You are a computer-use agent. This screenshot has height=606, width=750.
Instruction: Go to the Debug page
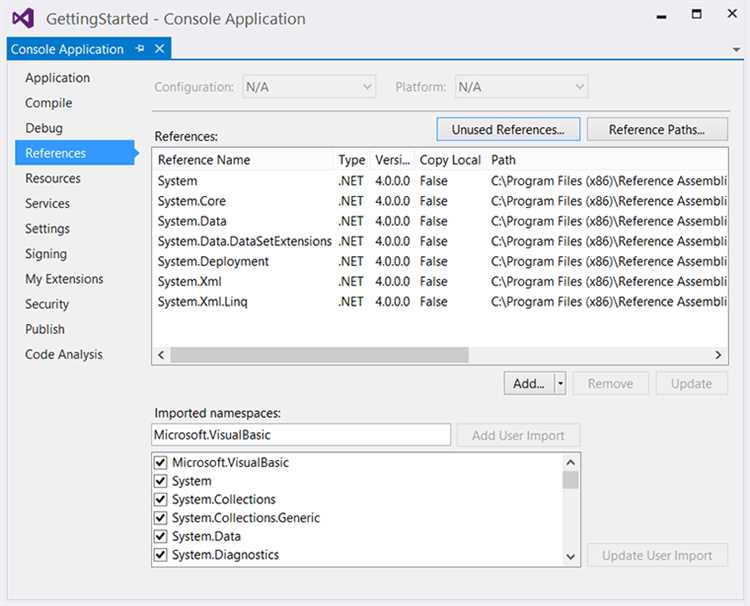coord(44,128)
